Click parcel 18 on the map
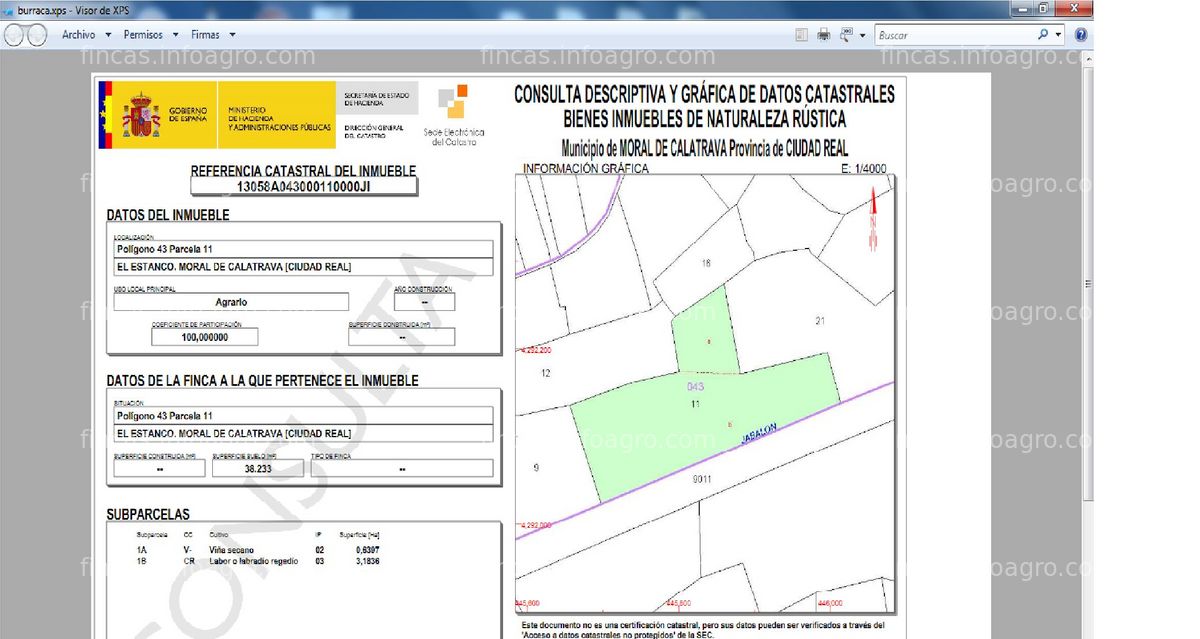Image resolution: width=1200 pixels, height=639 pixels. click(x=706, y=264)
